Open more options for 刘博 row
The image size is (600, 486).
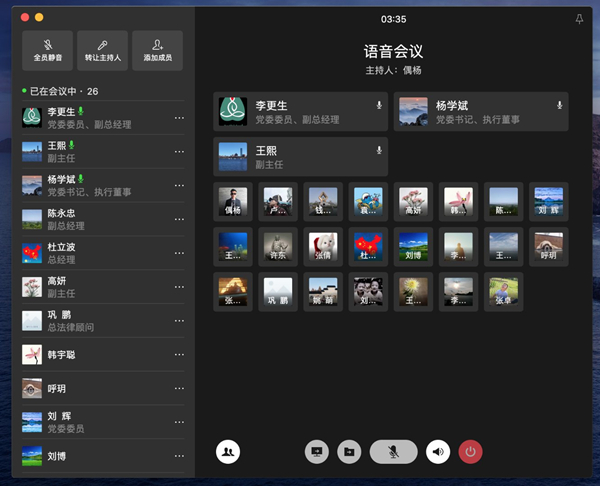179,456
